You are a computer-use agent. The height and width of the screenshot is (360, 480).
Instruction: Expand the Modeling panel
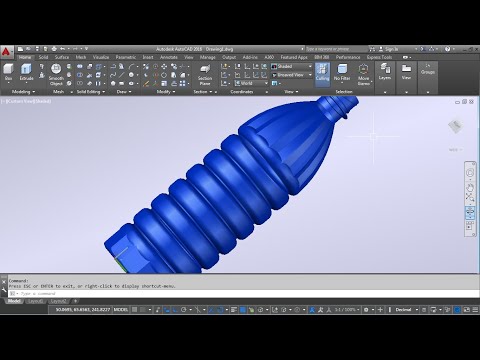point(23,91)
